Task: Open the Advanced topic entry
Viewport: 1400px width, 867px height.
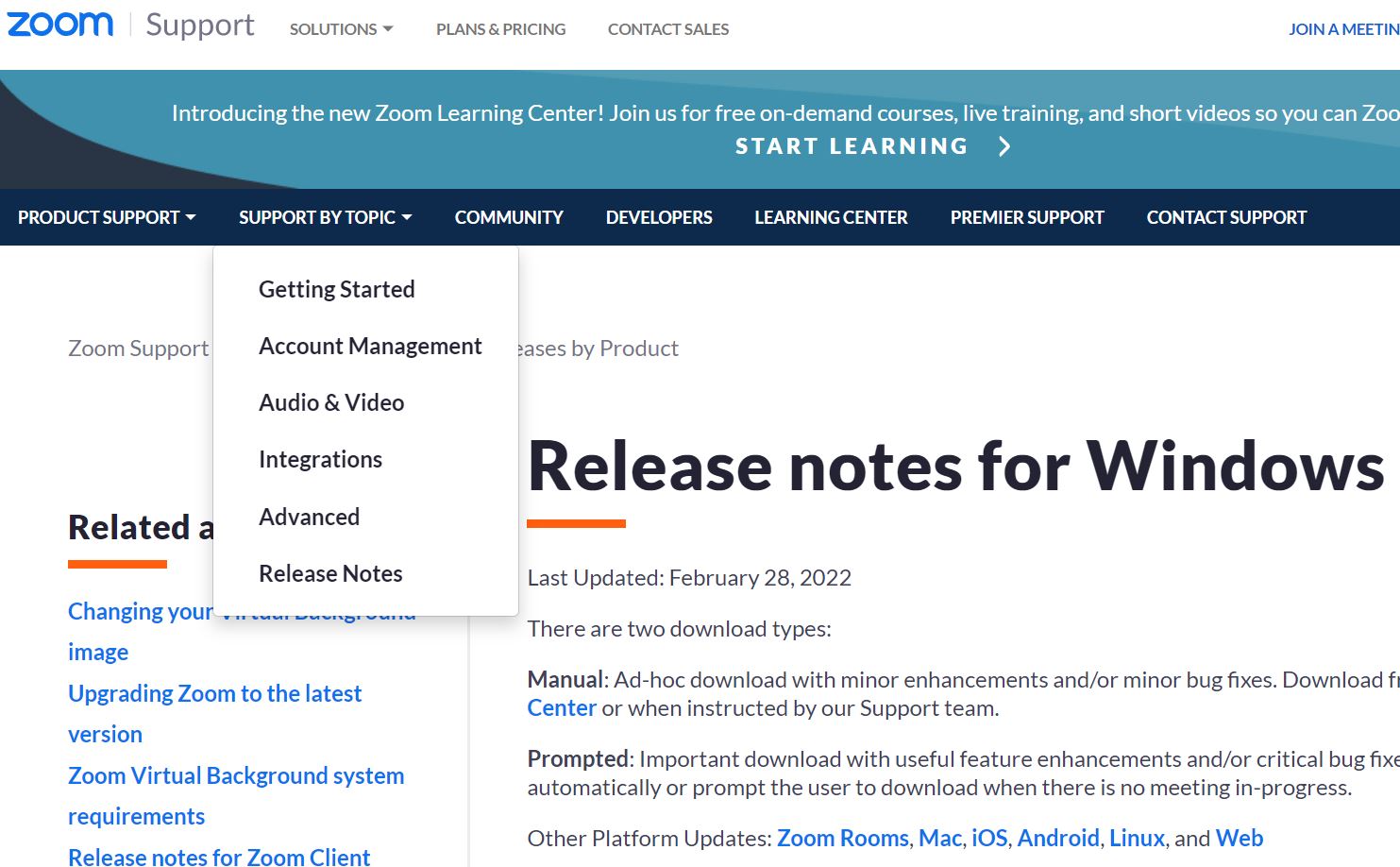Action: 309,517
